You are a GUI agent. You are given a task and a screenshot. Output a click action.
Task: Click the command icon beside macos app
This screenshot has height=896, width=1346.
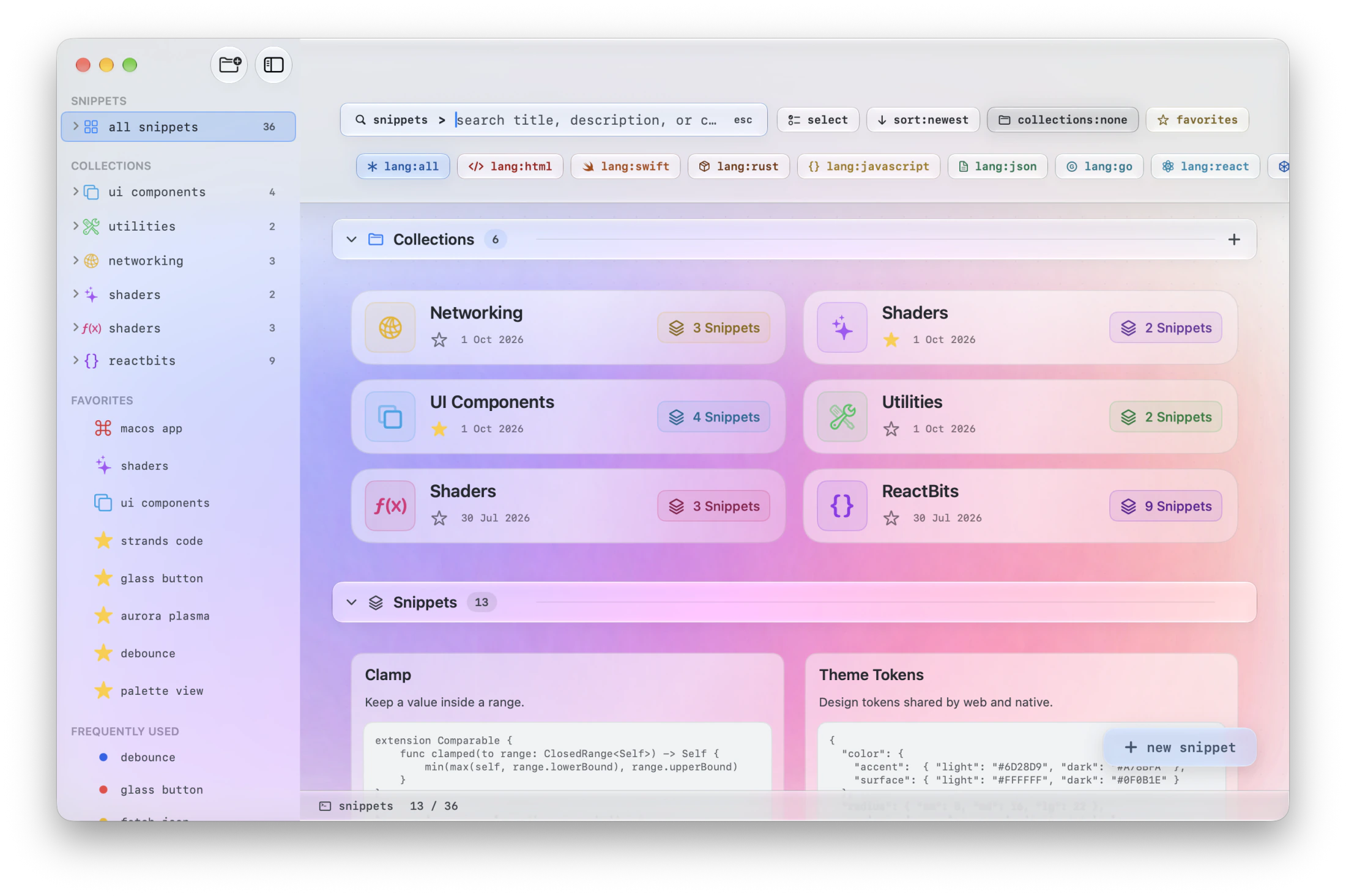click(x=103, y=428)
